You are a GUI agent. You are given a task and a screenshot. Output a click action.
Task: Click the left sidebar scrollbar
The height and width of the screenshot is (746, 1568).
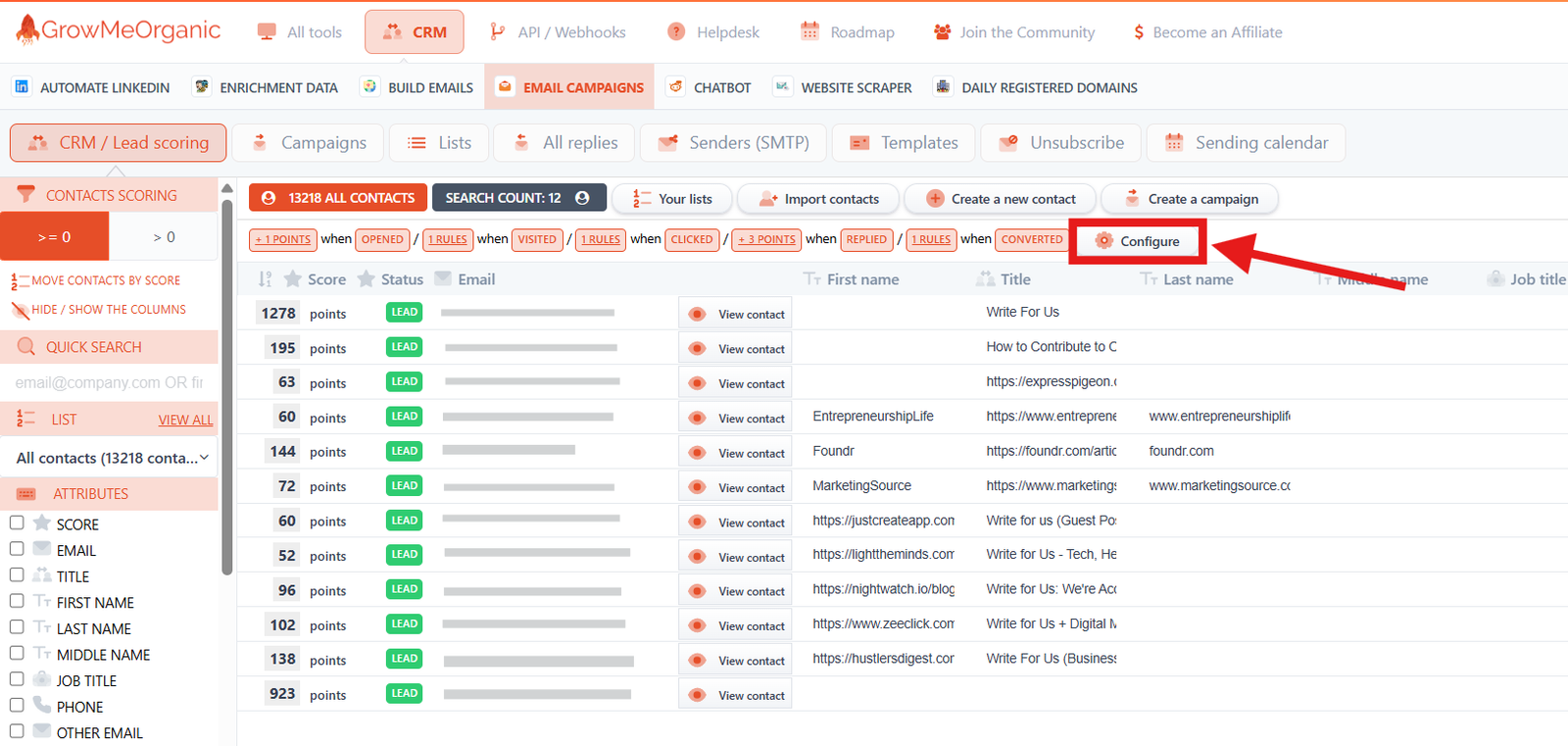coord(227,387)
